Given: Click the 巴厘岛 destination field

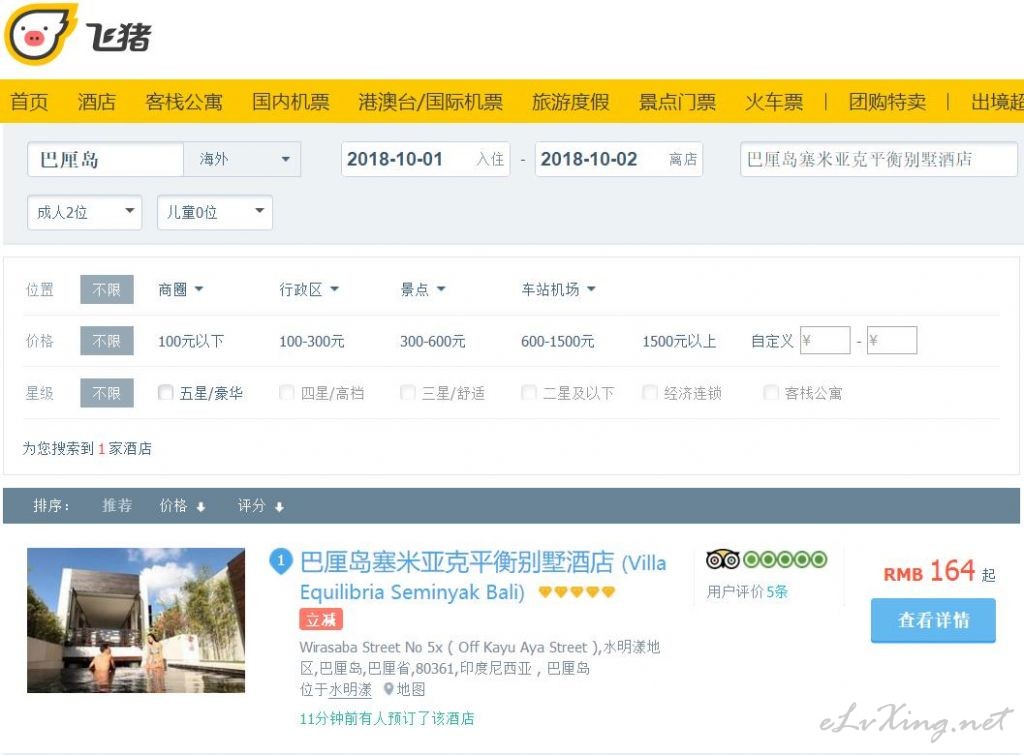Looking at the screenshot, I should coord(105,159).
